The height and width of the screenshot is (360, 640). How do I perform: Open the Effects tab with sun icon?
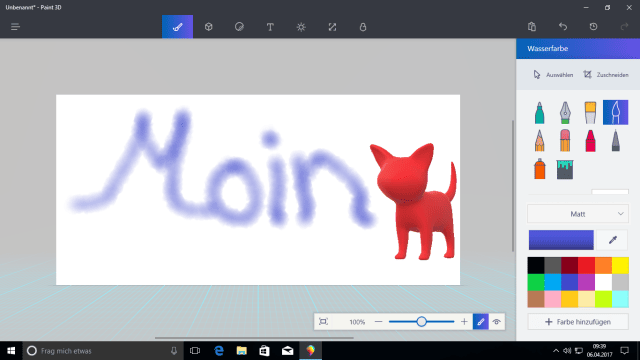pos(301,27)
